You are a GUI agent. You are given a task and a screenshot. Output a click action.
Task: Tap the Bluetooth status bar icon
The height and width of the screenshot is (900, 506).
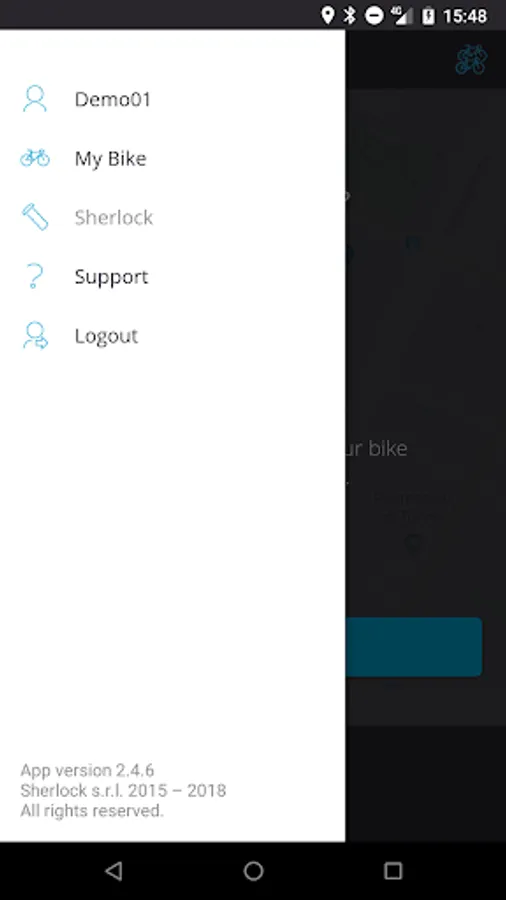349,15
